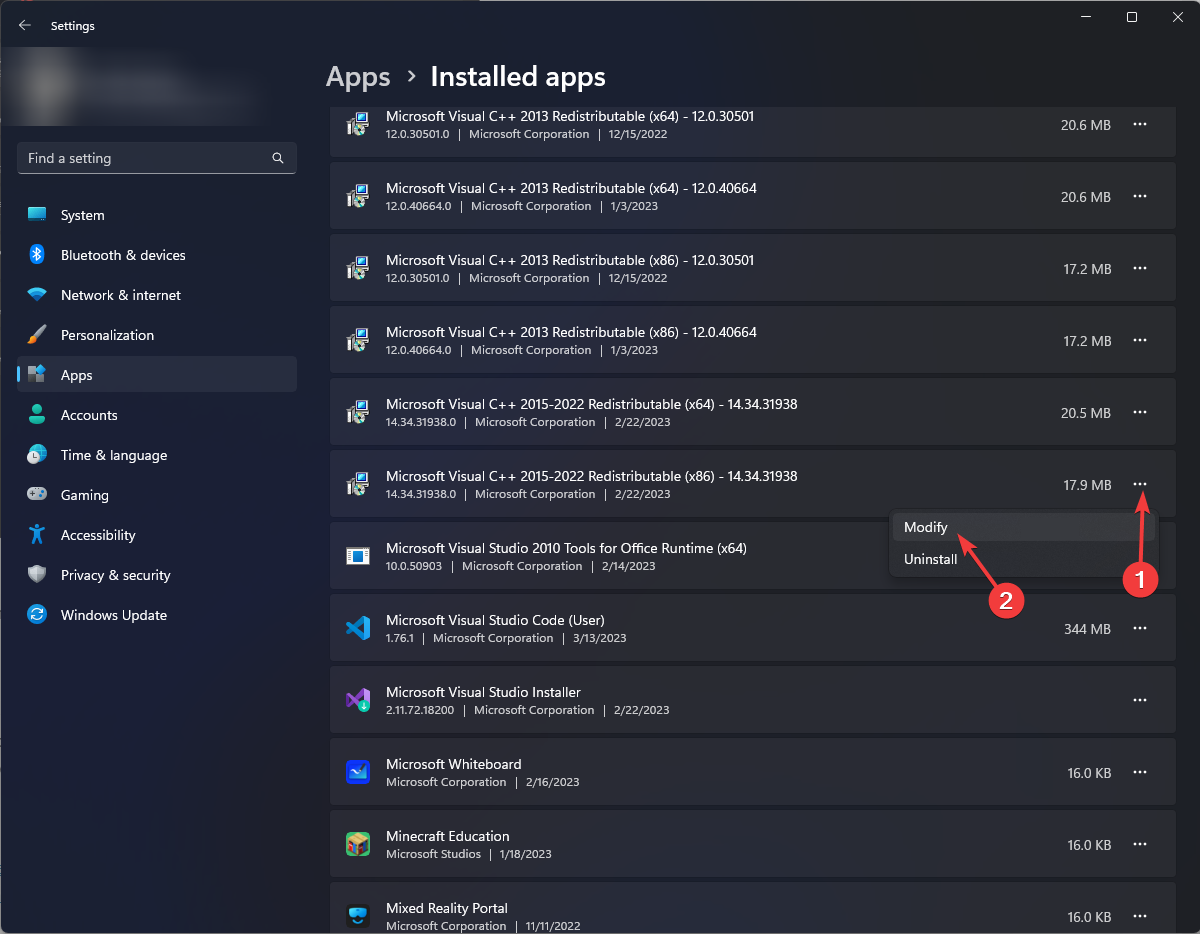Open options for Visual Studio Code
The width and height of the screenshot is (1200, 934).
(1139, 628)
